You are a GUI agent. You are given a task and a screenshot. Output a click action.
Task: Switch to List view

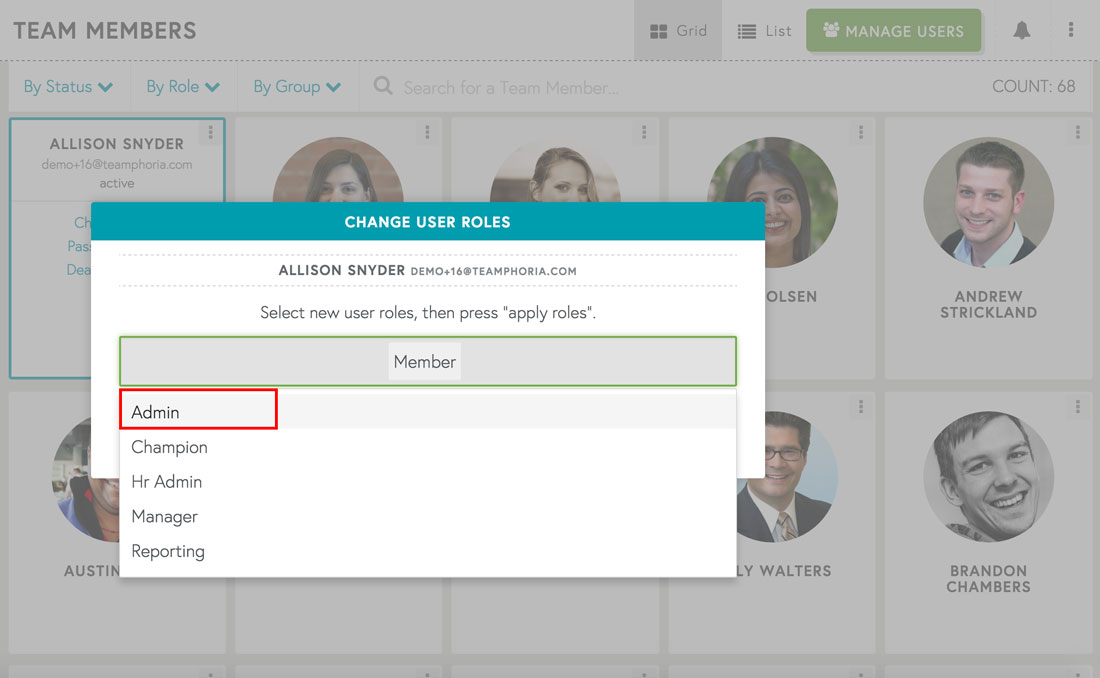pyautogui.click(x=763, y=30)
